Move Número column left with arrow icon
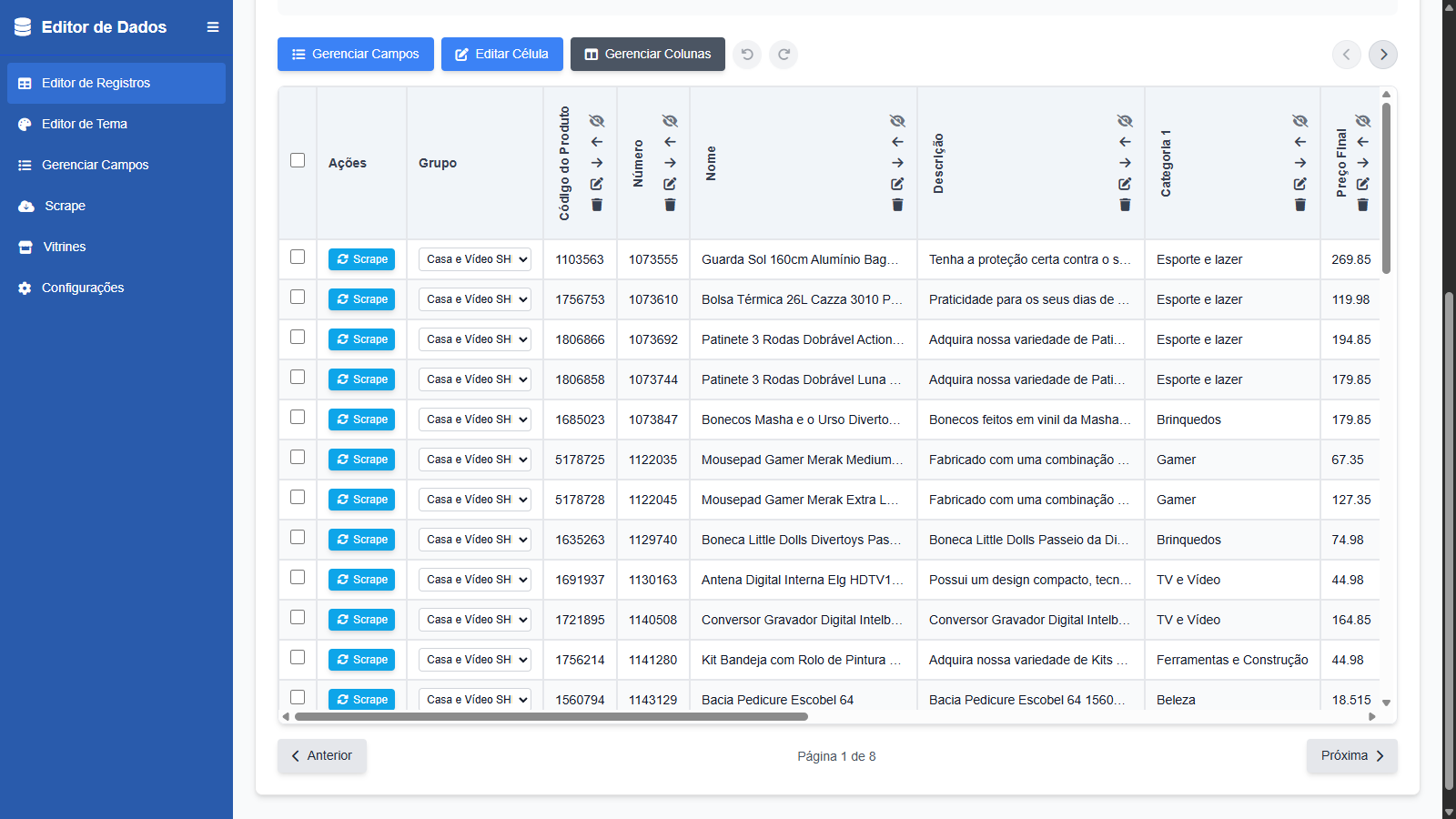The image size is (1456, 819). (670, 142)
